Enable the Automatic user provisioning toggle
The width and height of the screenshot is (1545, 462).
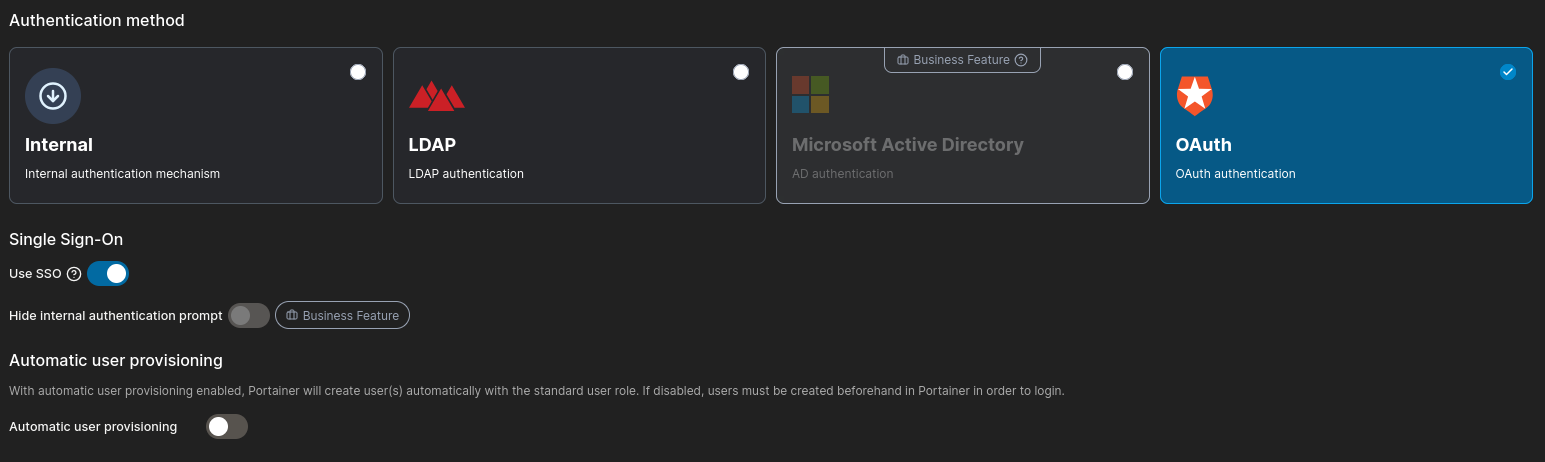coord(227,427)
